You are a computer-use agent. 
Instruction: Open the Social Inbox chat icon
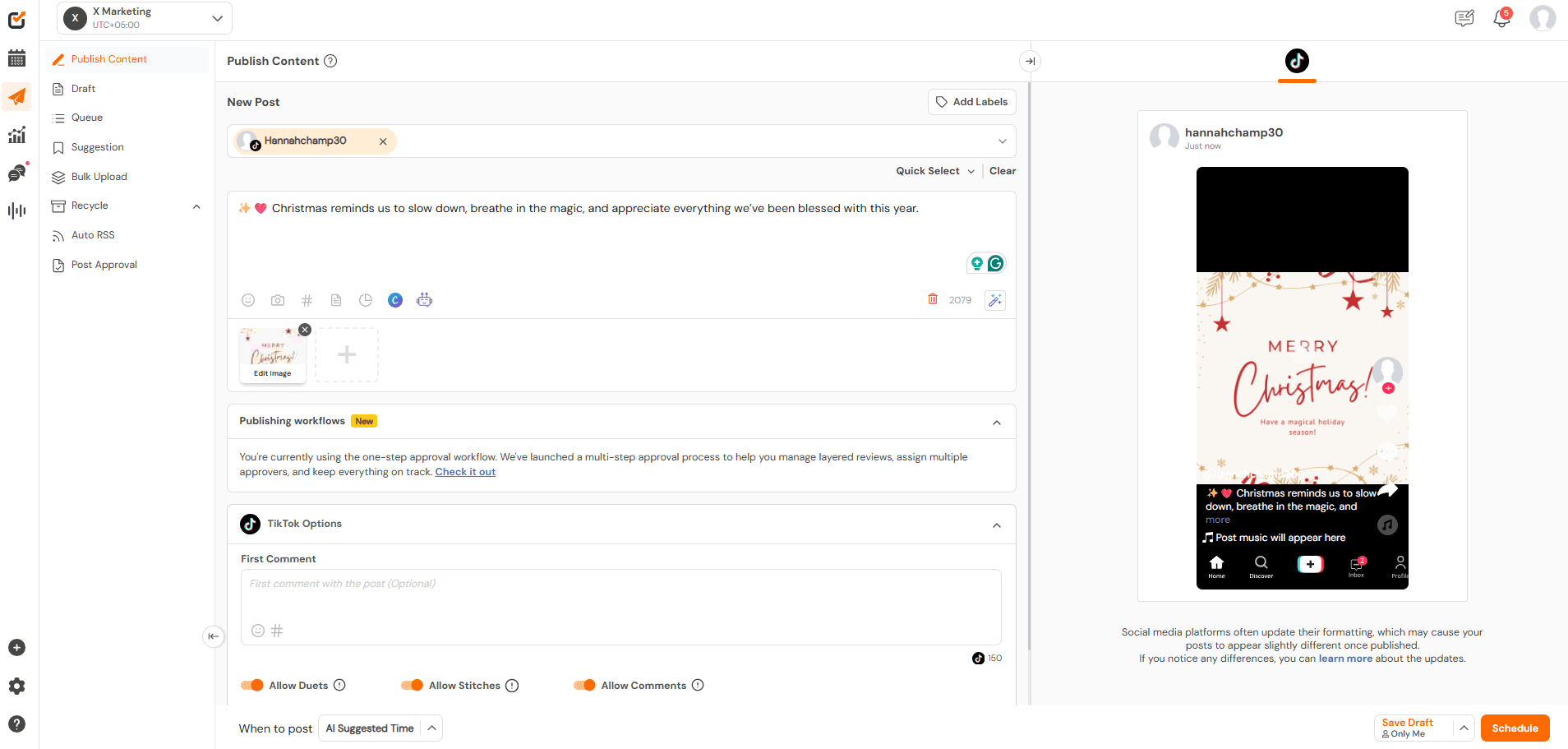point(16,173)
